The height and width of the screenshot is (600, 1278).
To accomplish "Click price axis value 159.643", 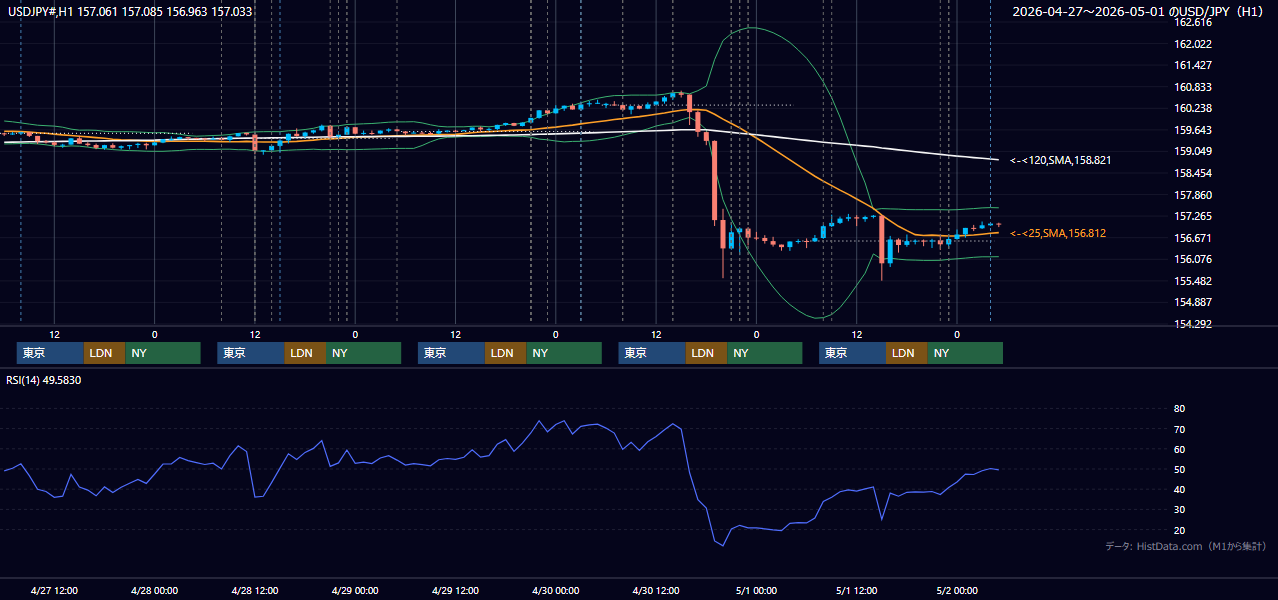I will pyautogui.click(x=1193, y=130).
